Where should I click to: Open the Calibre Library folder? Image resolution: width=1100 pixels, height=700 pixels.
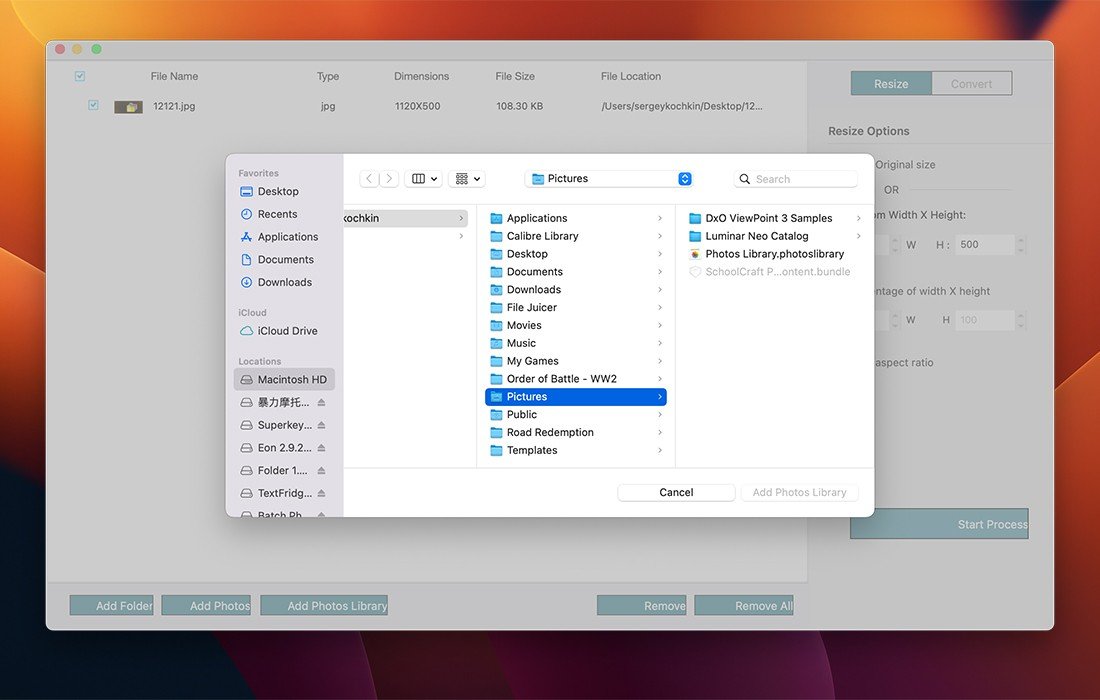(x=542, y=236)
